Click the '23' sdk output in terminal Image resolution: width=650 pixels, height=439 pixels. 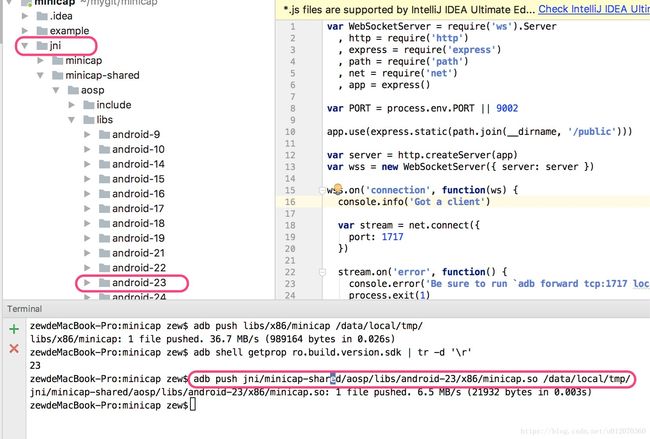(x=35, y=366)
